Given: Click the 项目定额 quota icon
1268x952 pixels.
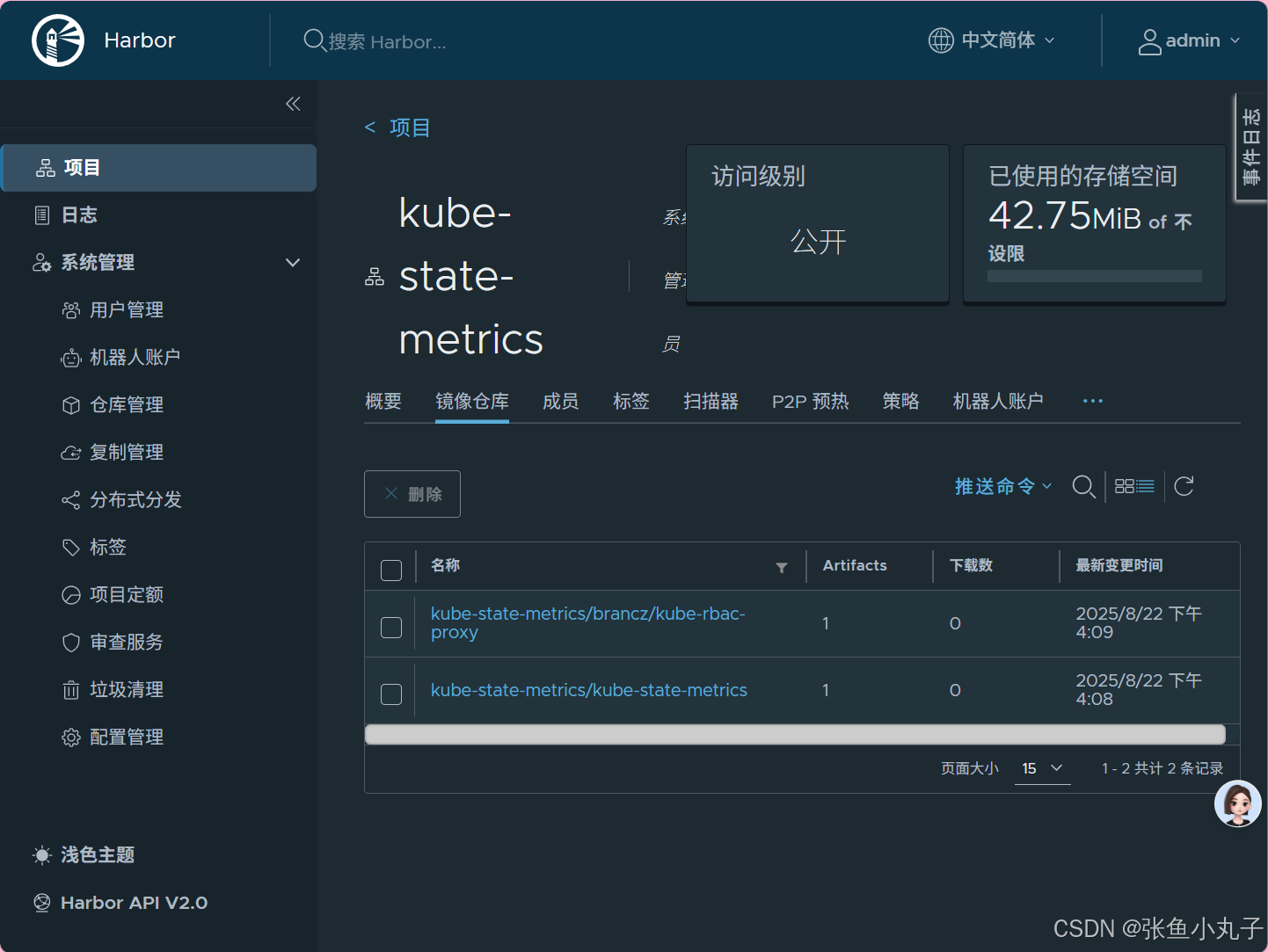Looking at the screenshot, I should 71,595.
